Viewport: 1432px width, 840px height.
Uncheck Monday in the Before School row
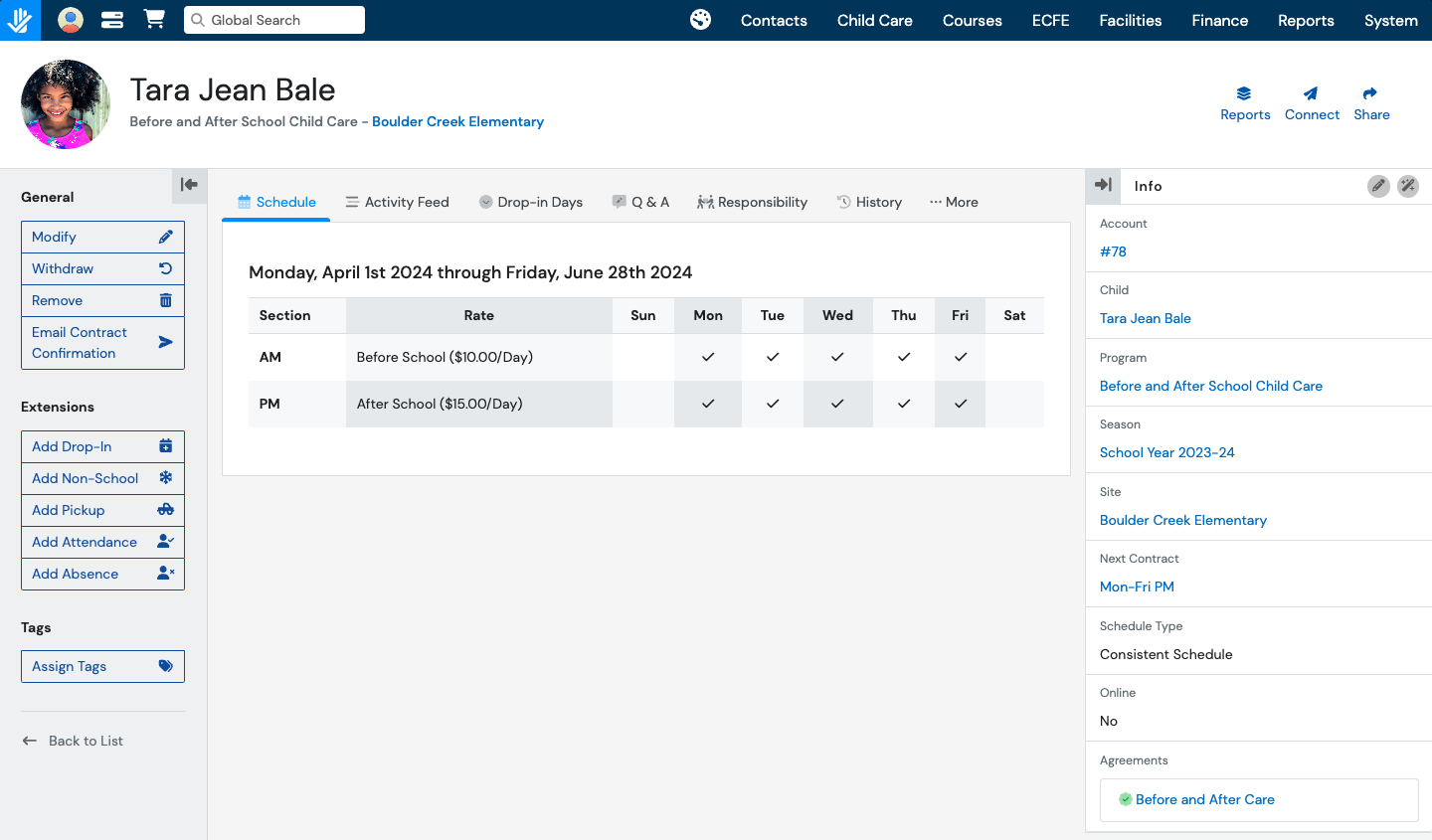coord(707,356)
